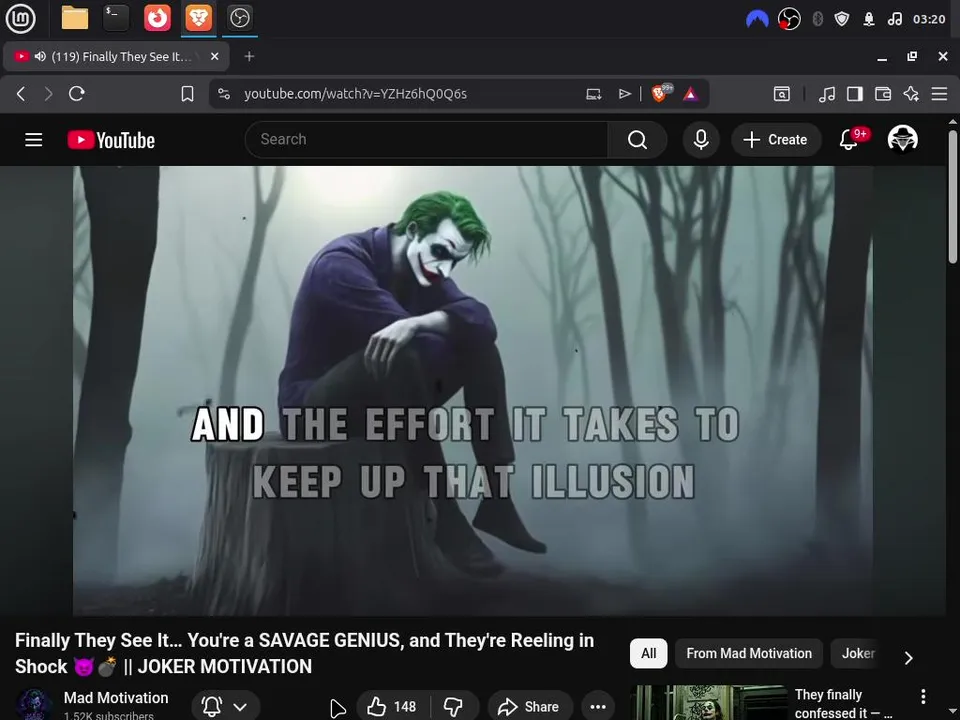Image resolution: width=960 pixels, height=720 pixels.
Task: Bookmark this page
Action: [x=187, y=94]
